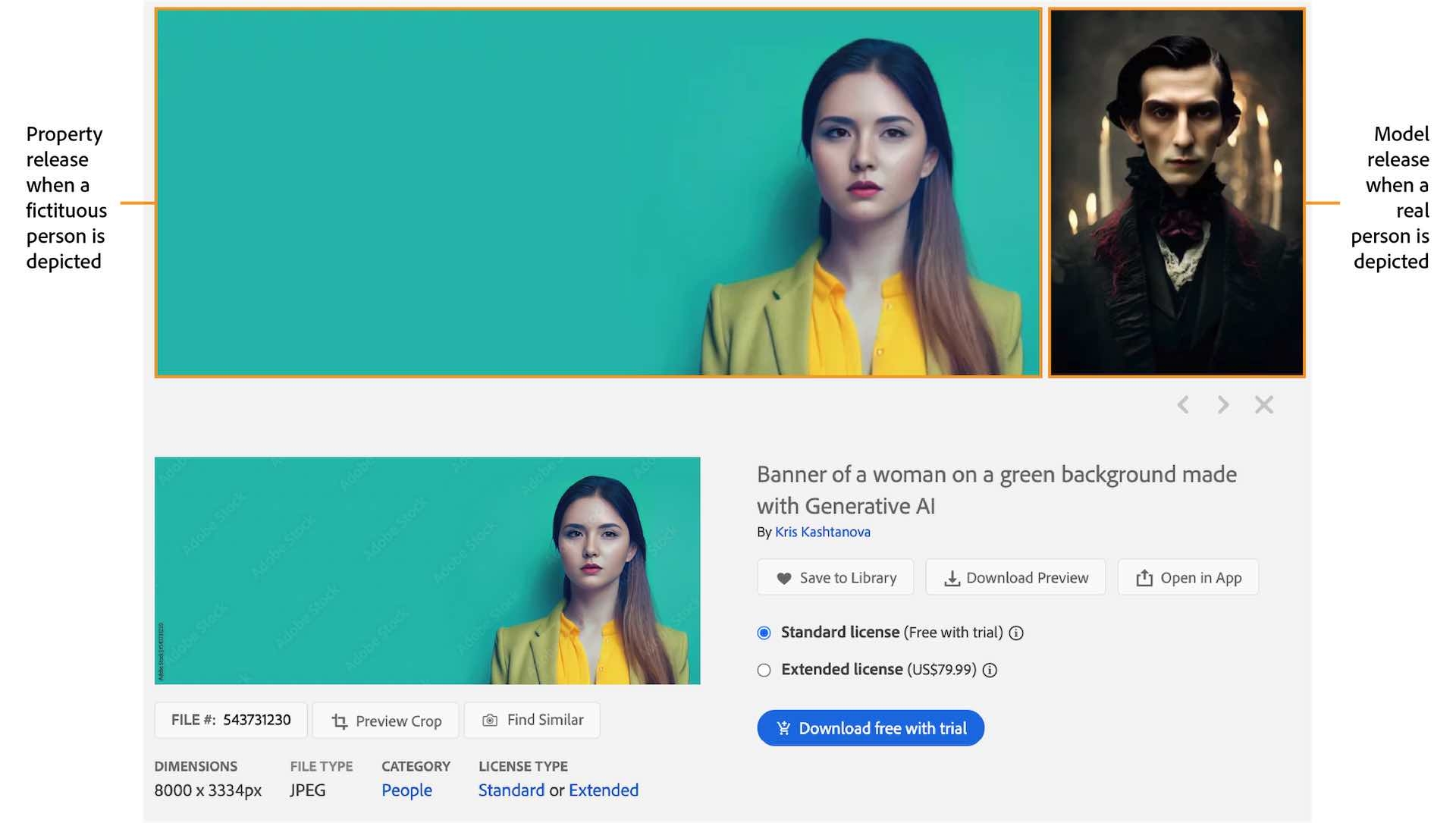The height and width of the screenshot is (823, 1456).
Task: Go to previous image with left chevron
Action: click(x=1183, y=404)
